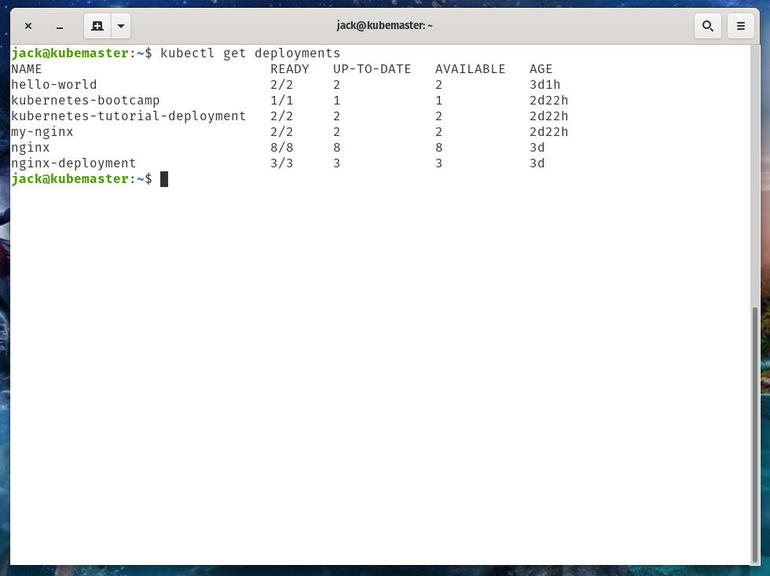The image size is (770, 576).
Task: Expand the new tab dropdown arrow
Action: coord(121,26)
